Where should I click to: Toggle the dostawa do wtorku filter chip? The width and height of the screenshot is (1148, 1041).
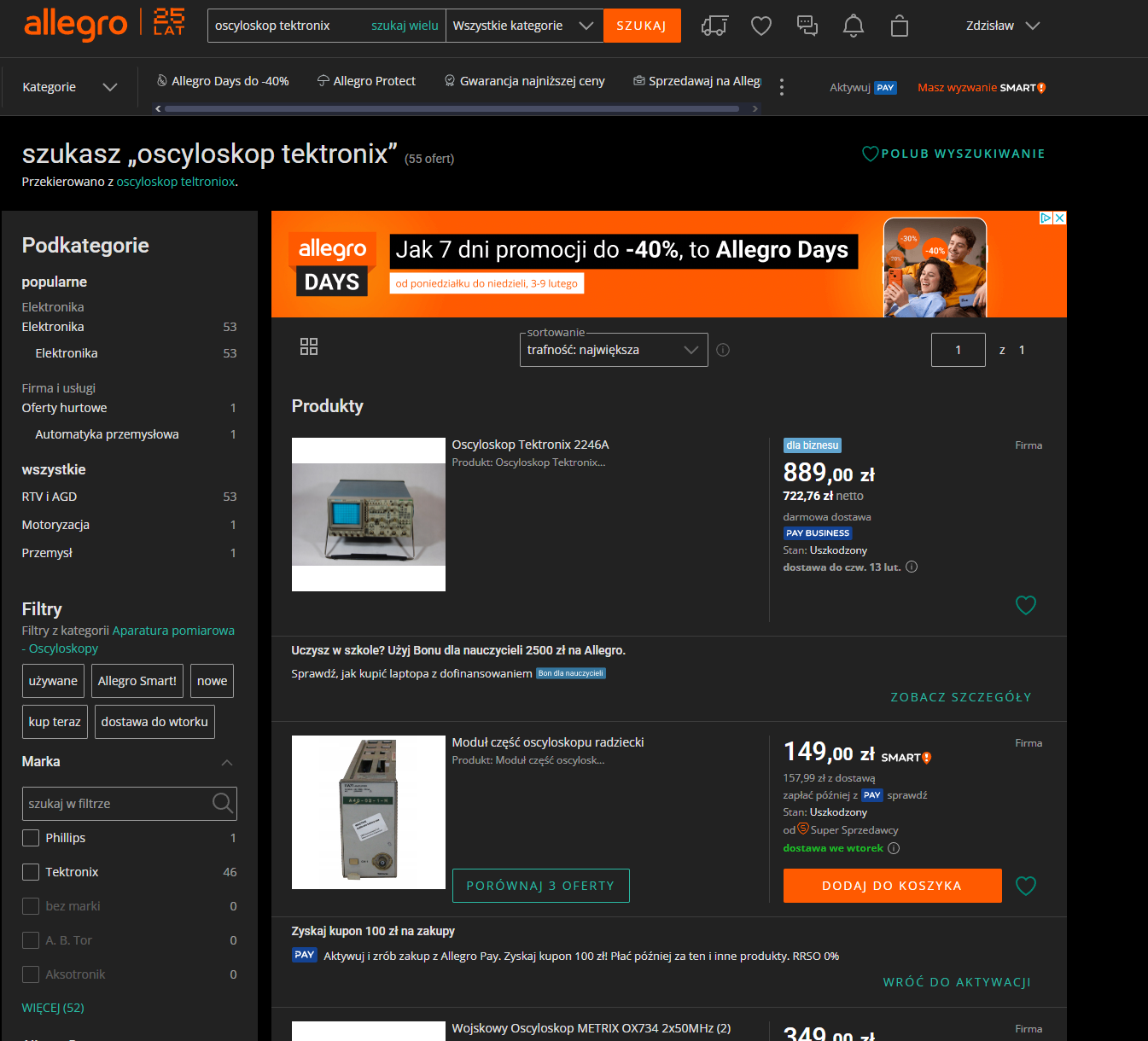pos(154,722)
